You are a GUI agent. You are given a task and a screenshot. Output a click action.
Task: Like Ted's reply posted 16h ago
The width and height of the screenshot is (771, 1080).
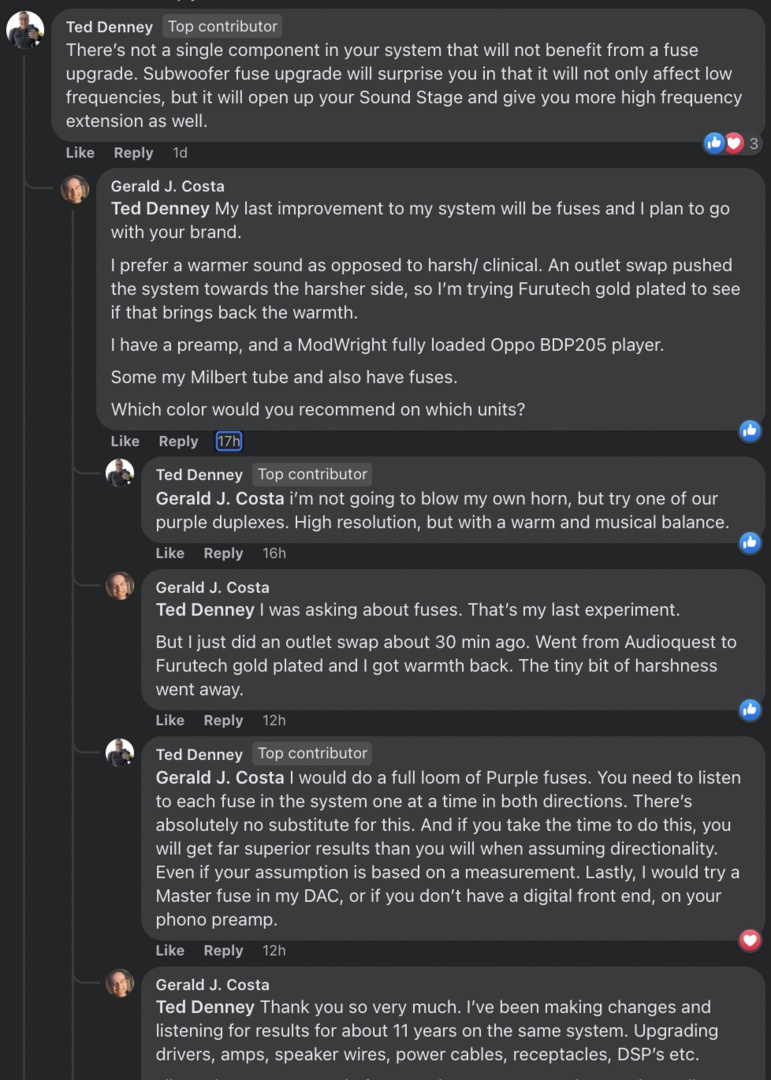(170, 553)
